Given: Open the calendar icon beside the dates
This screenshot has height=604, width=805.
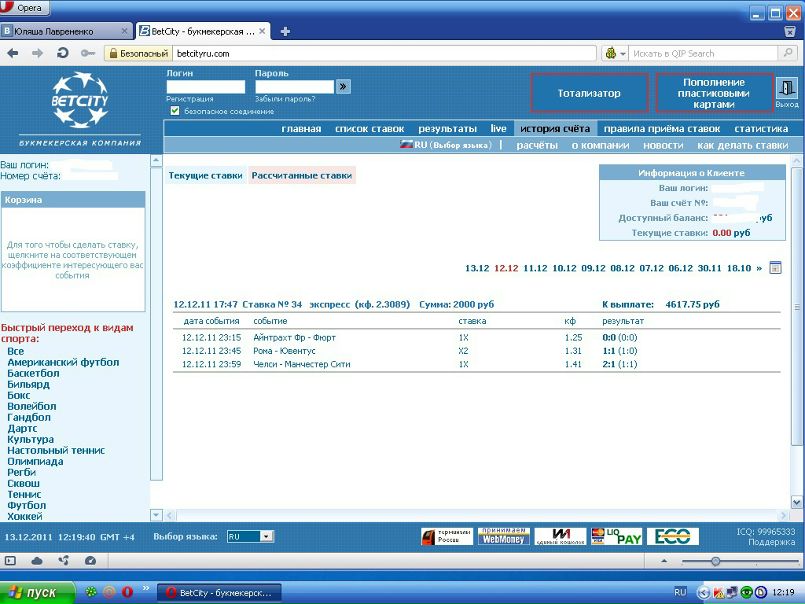Looking at the screenshot, I should tap(775, 268).
